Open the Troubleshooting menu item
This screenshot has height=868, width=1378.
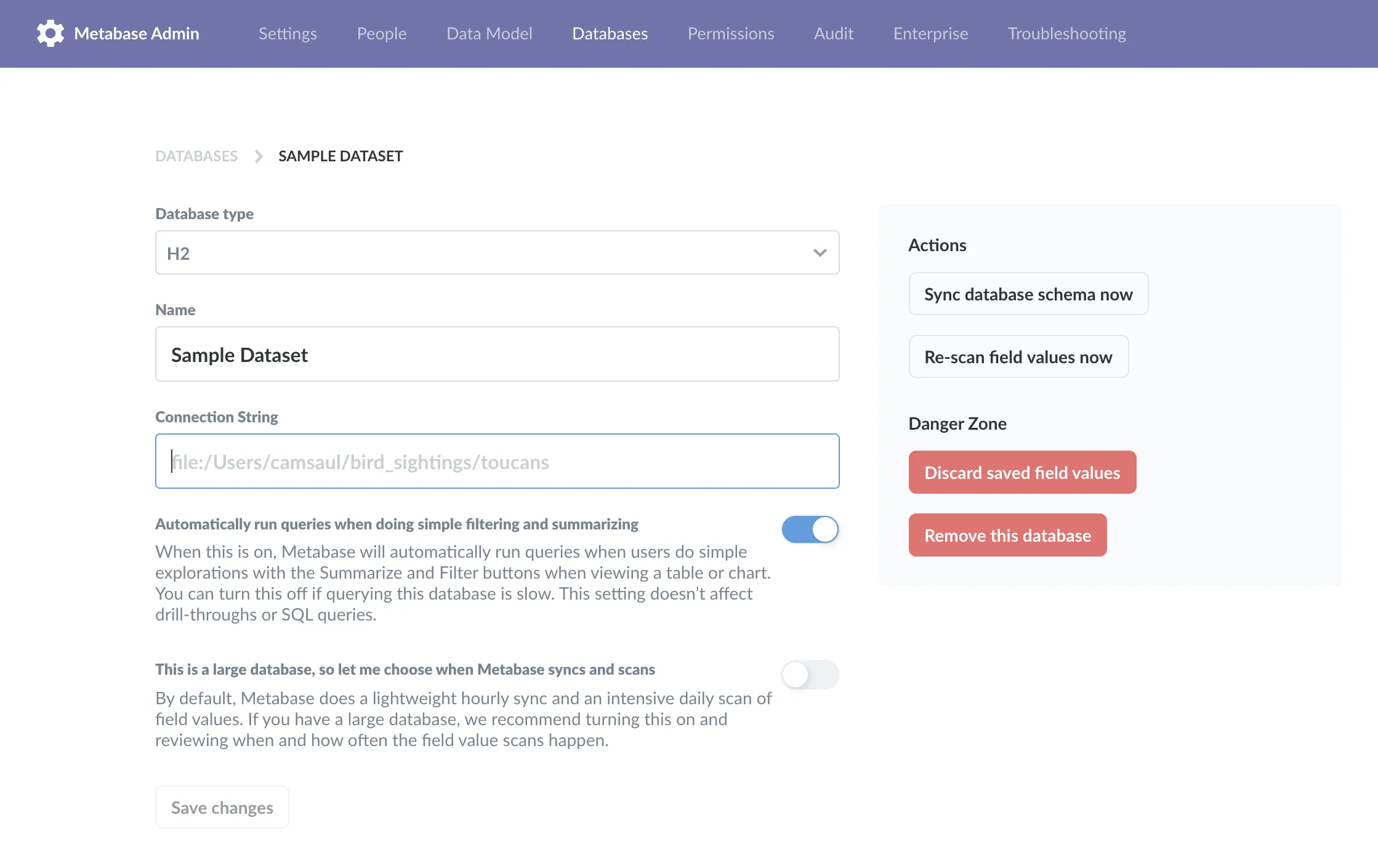coord(1066,34)
